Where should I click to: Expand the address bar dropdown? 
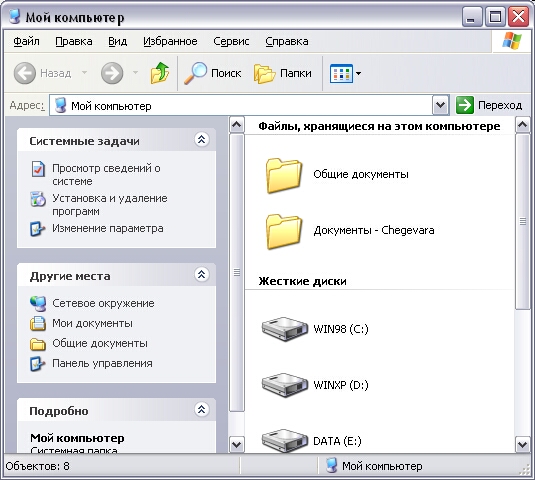440,105
